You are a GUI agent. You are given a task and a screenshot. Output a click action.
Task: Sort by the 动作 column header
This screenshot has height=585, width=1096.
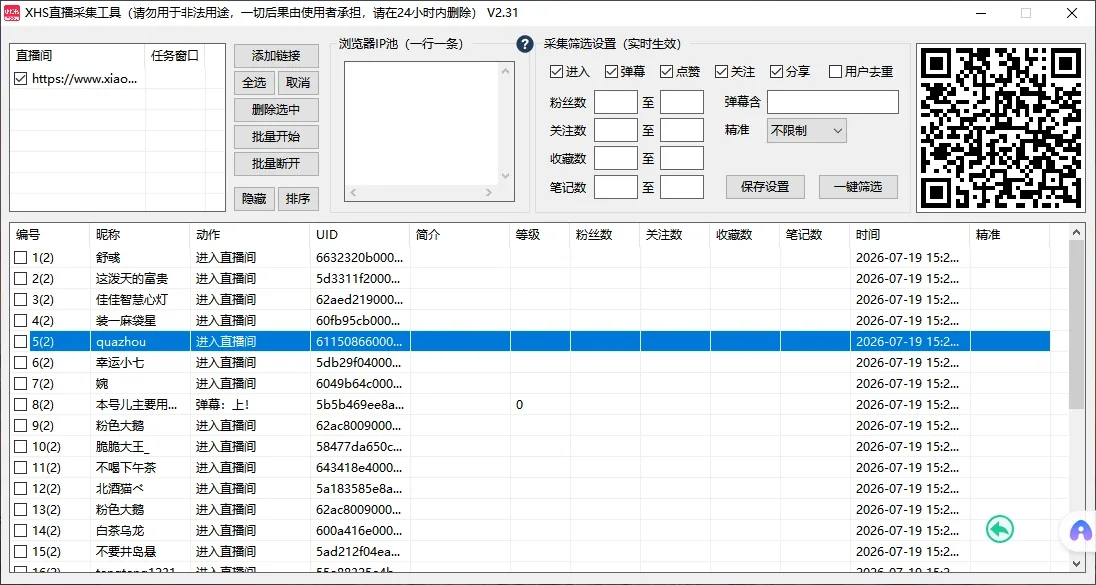click(x=250, y=235)
